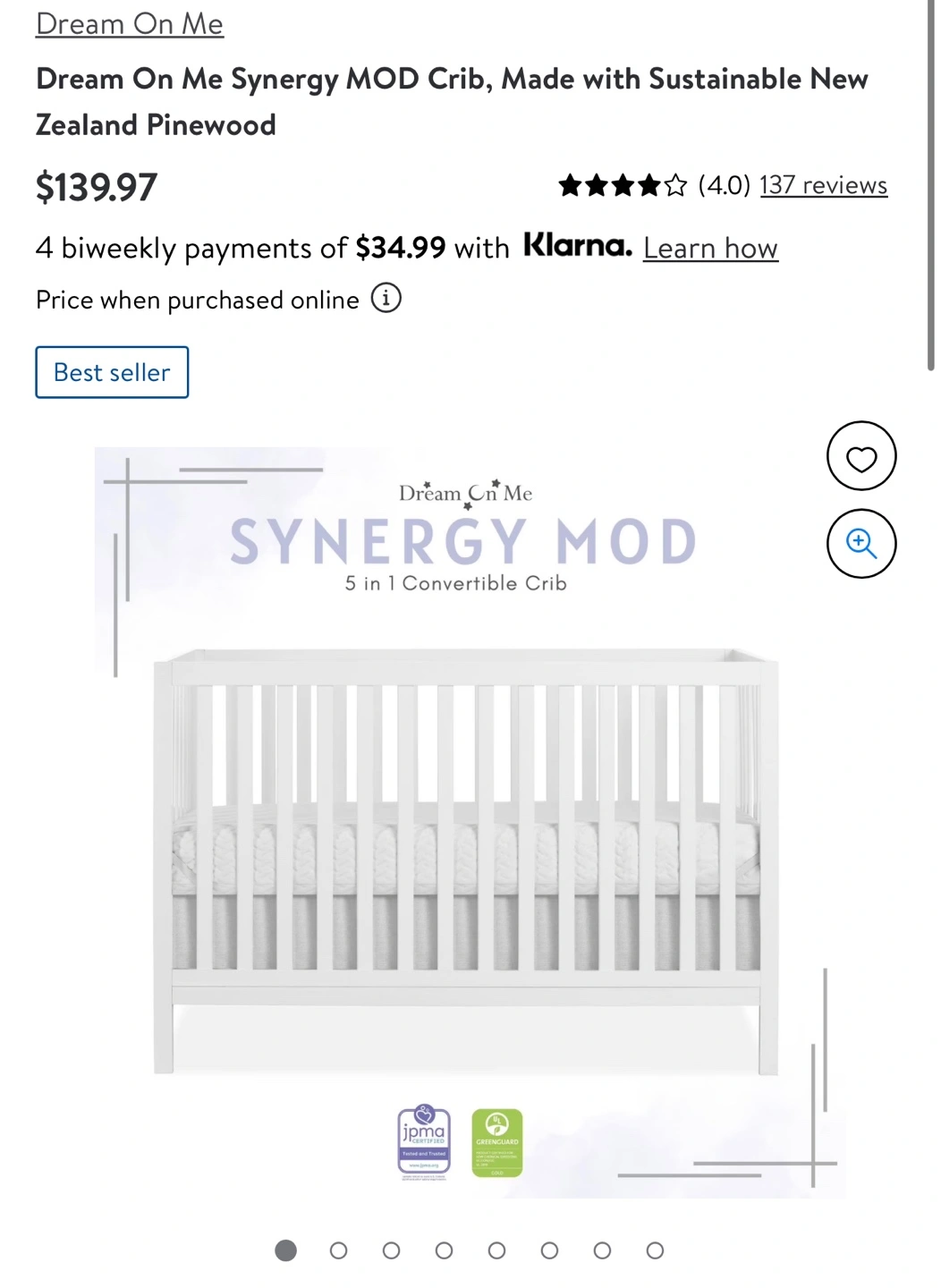Select the fourth image carousel dot
This screenshot has height=1288, width=941.
point(445,1250)
